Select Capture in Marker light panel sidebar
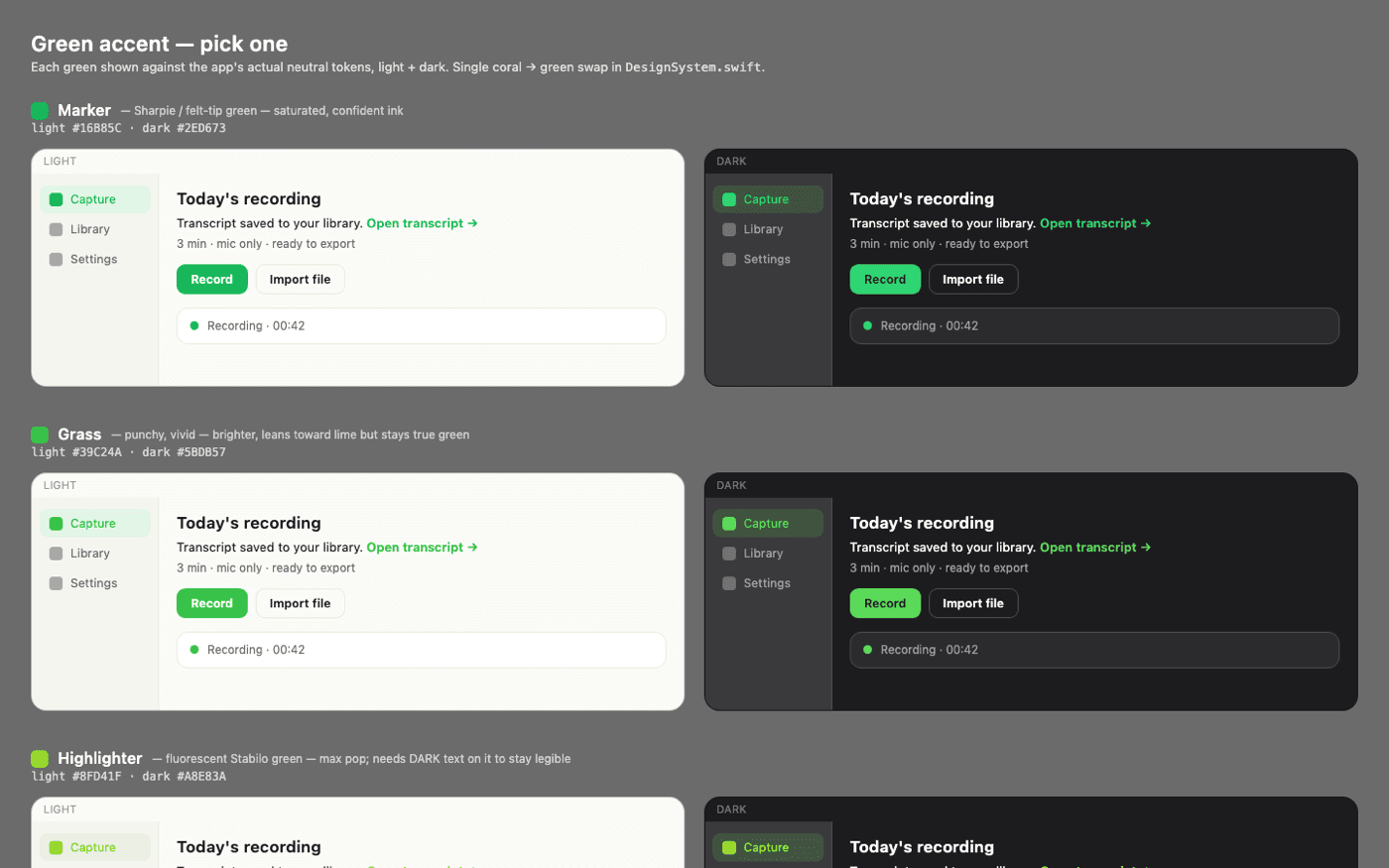1389x868 pixels. [95, 199]
